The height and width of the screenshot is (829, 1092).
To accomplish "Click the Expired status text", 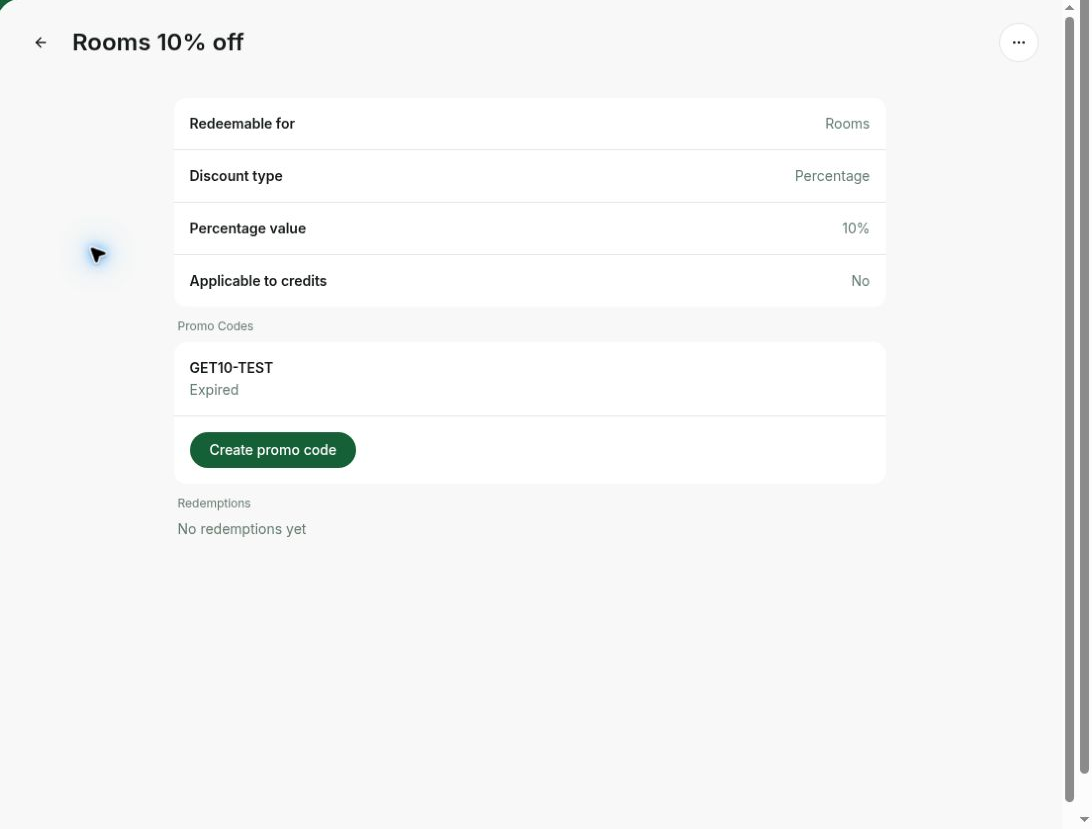I will click(214, 390).
